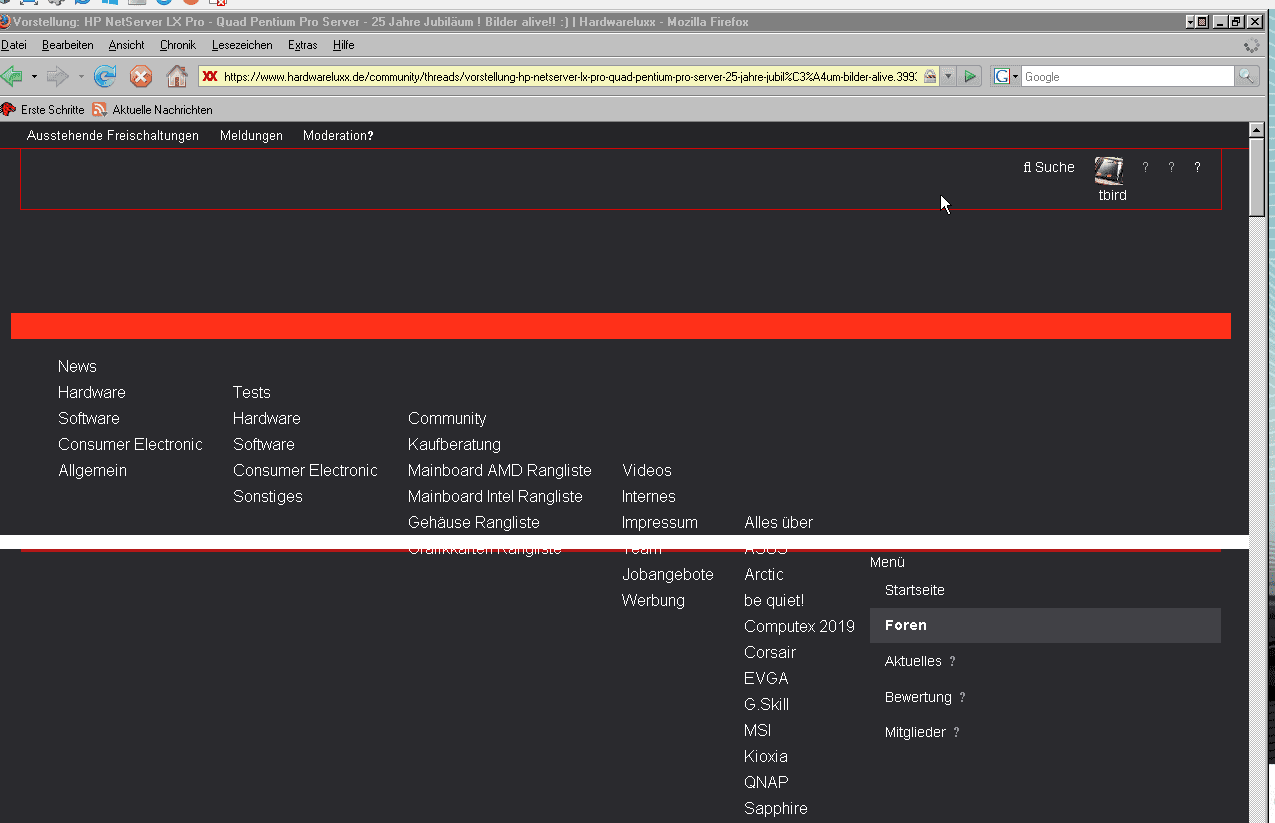Open the Sapphire brand link
This screenshot has width=1275, height=823.
point(776,808)
